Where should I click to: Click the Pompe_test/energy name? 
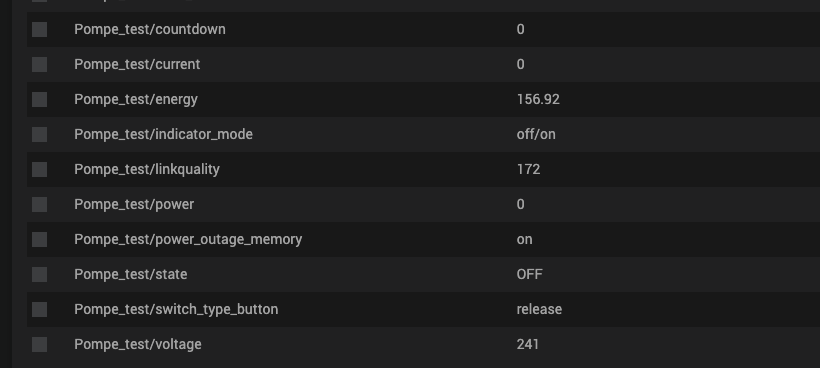(136, 99)
